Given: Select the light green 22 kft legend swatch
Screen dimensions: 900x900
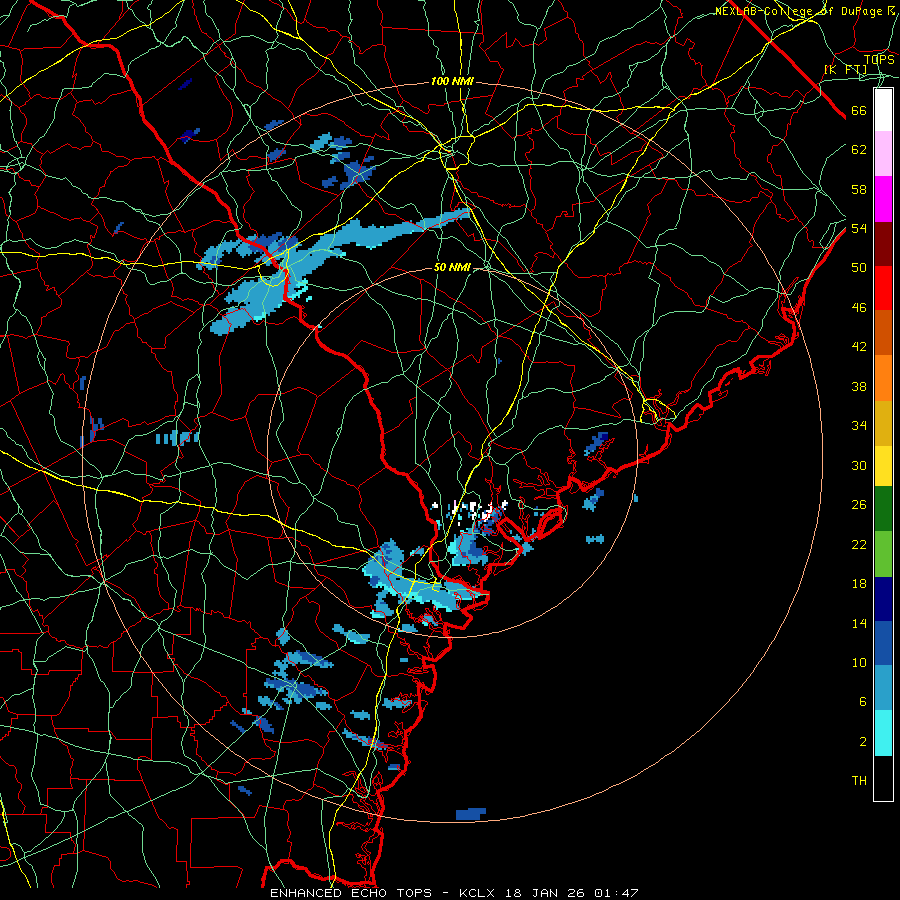Looking at the screenshot, I should (883, 553).
